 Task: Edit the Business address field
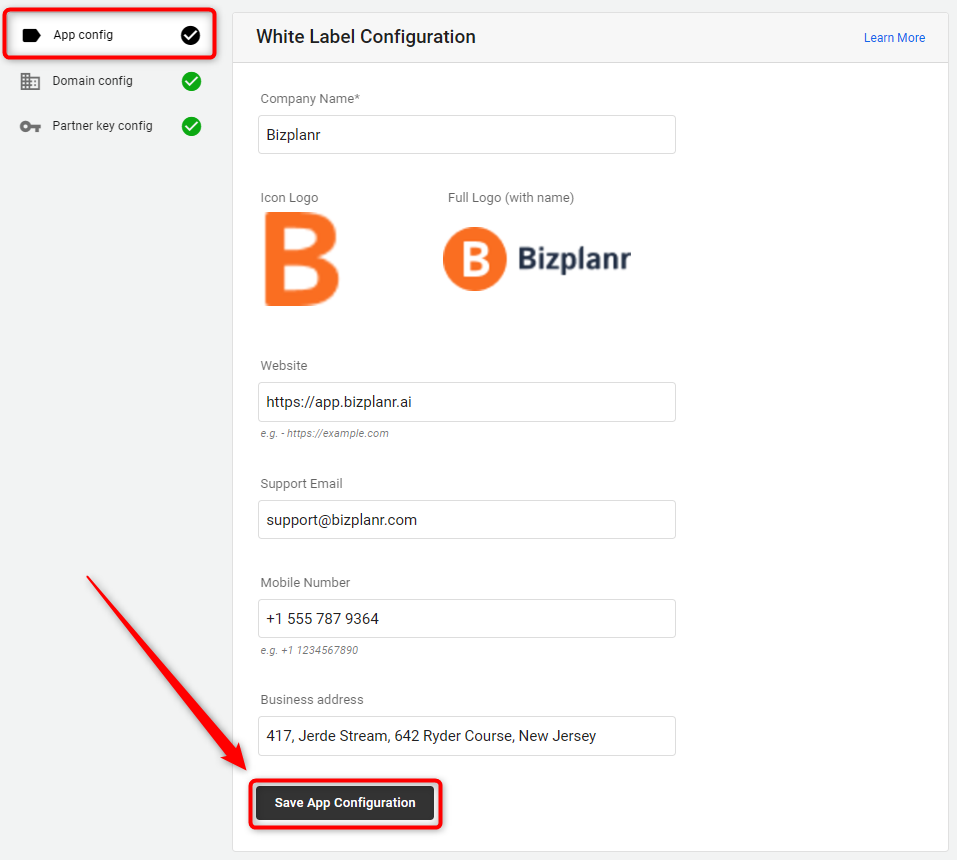467,735
